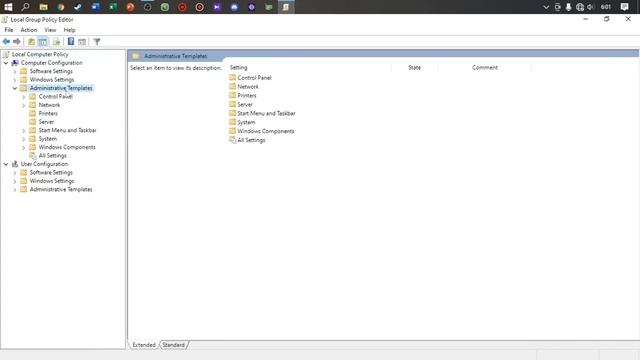The height and width of the screenshot is (360, 640).
Task: Select Server folder in Setting list
Action: (x=245, y=104)
